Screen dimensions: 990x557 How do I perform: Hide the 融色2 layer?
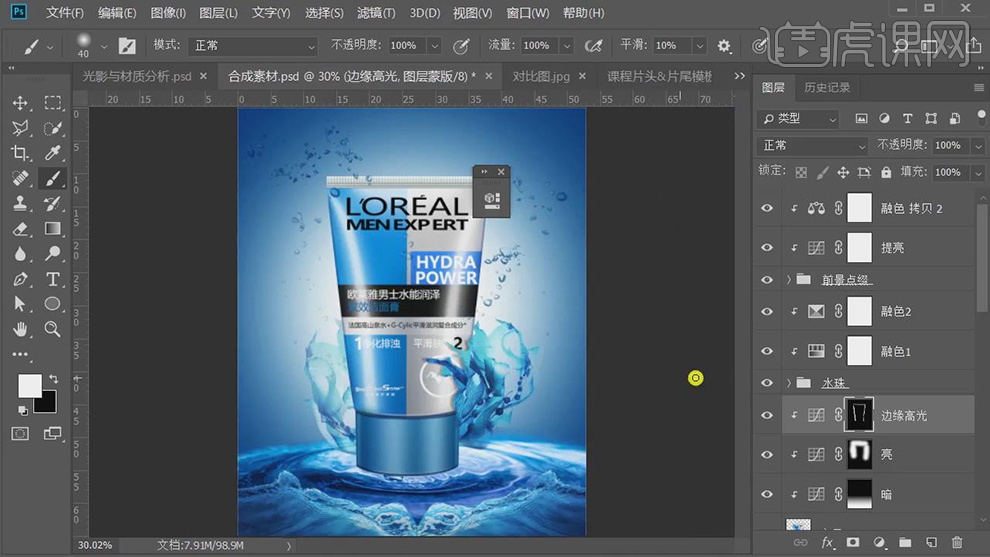767,312
